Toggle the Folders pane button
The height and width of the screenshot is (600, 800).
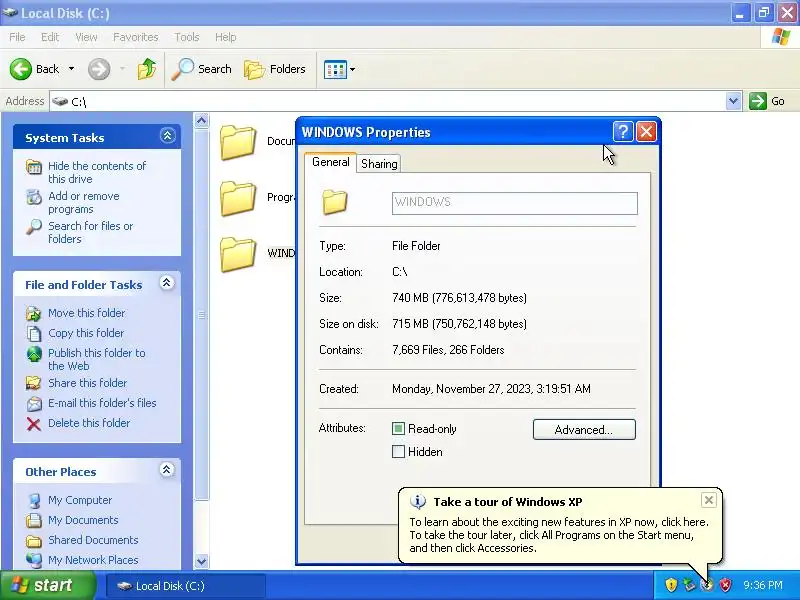(275, 69)
